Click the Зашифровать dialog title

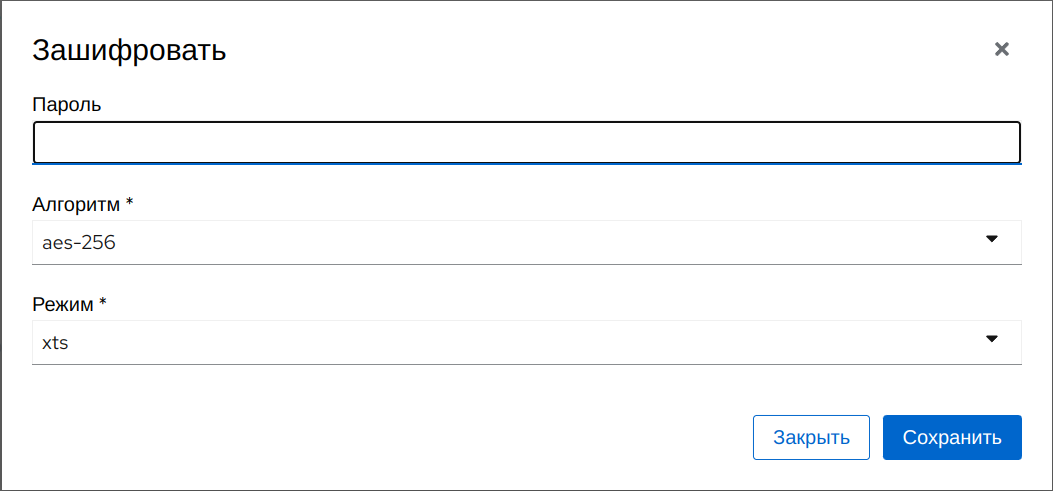click(x=129, y=51)
